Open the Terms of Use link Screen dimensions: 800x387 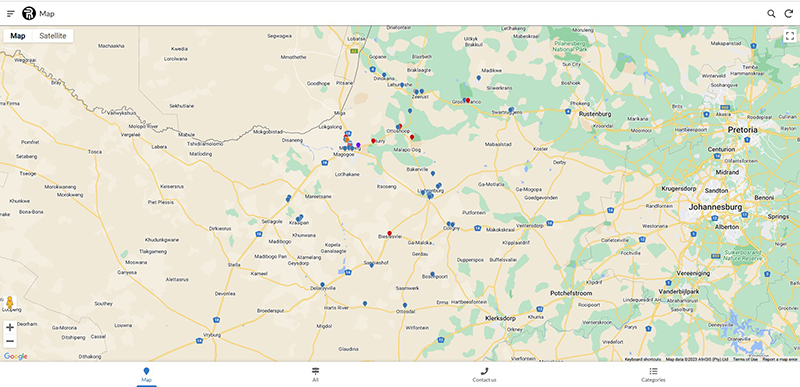[745, 359]
